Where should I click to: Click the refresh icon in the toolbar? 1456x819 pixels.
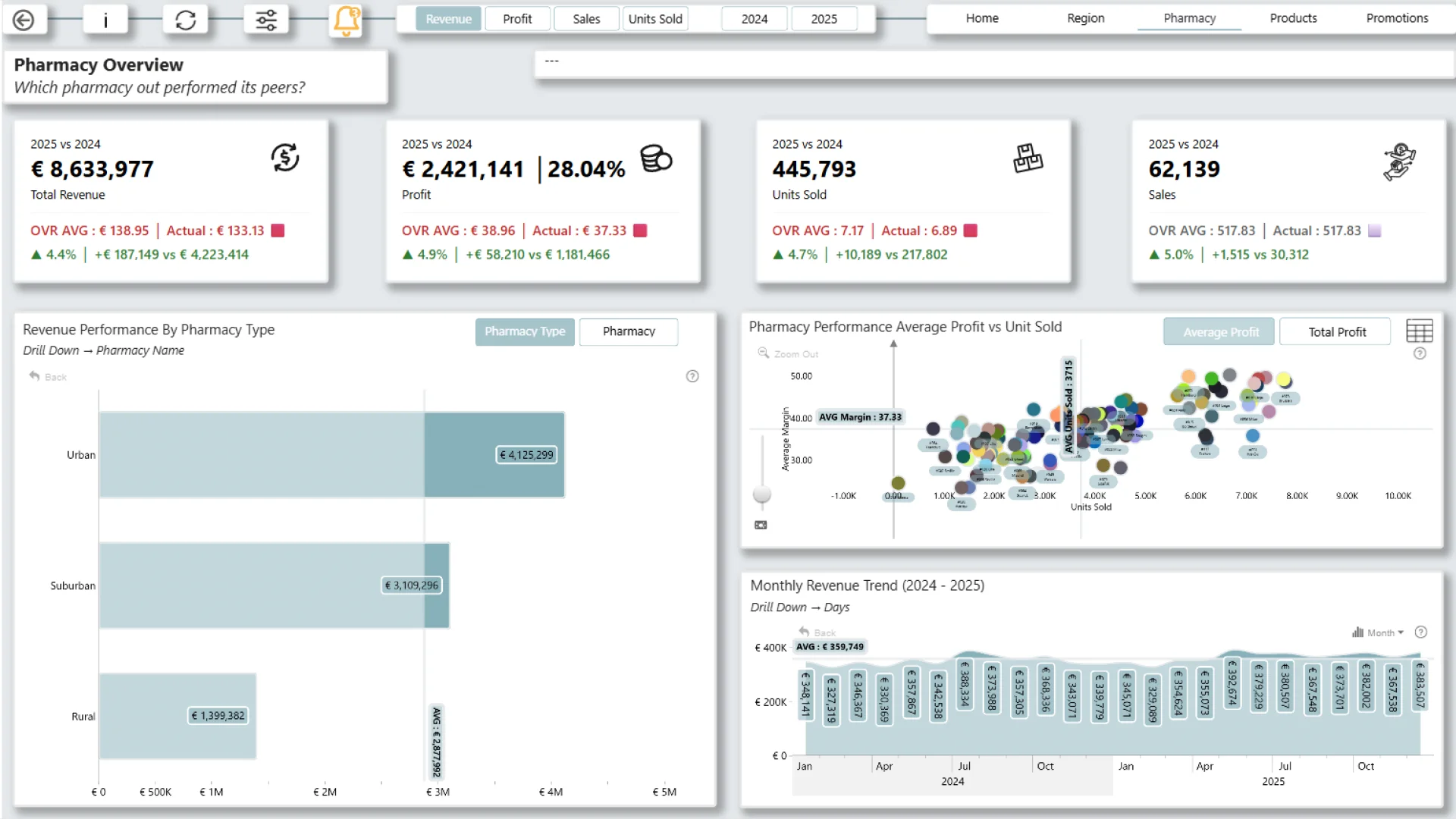[186, 20]
